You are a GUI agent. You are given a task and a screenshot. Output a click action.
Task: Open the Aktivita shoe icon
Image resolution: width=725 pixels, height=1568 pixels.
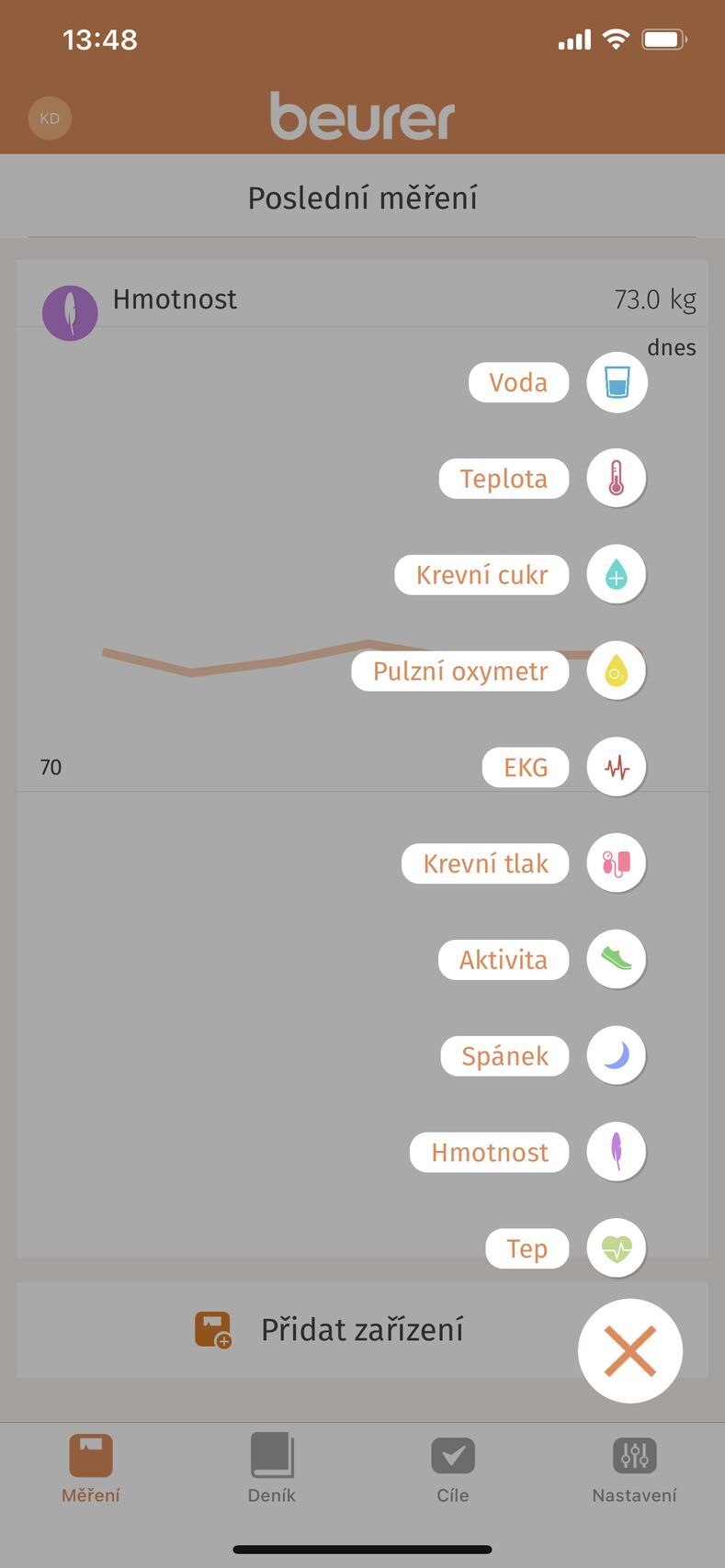point(617,959)
